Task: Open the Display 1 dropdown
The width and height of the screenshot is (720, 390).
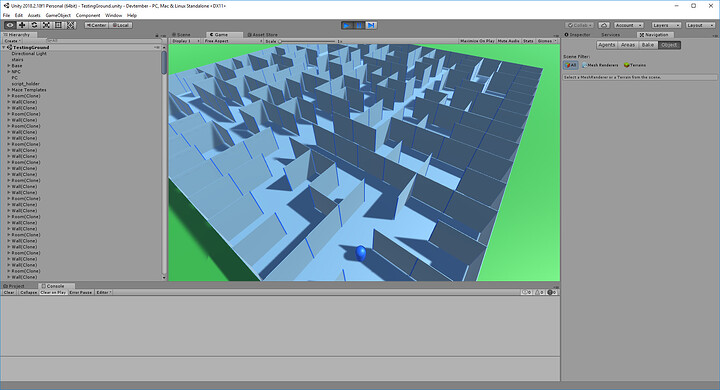Action: coord(186,41)
